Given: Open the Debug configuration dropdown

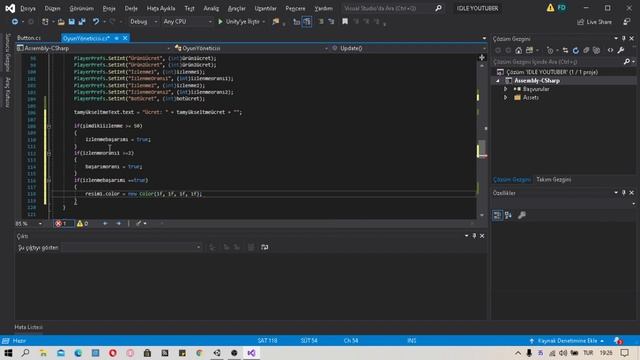Looking at the screenshot, I should (143, 22).
